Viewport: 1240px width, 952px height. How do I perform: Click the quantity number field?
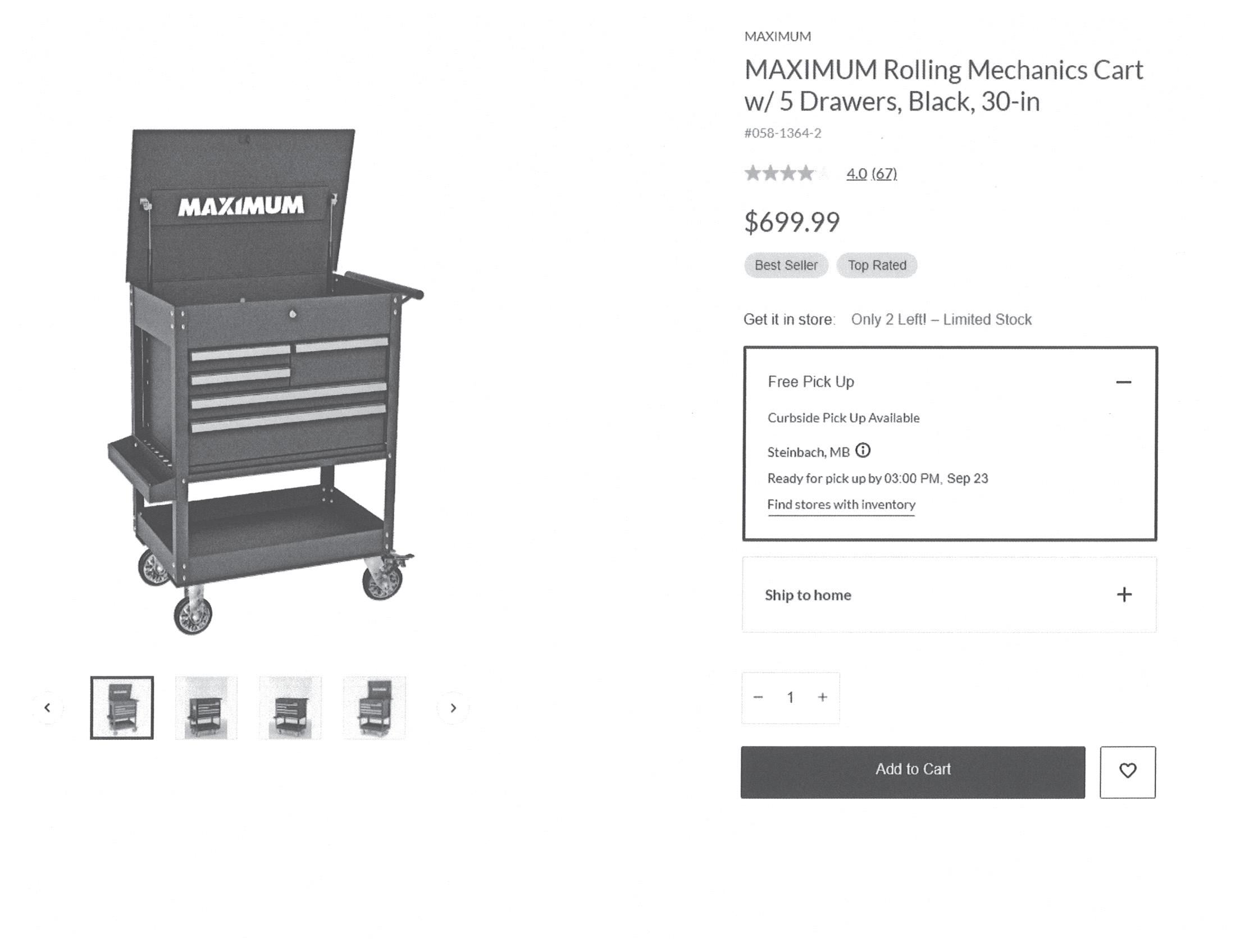[x=790, y=697]
